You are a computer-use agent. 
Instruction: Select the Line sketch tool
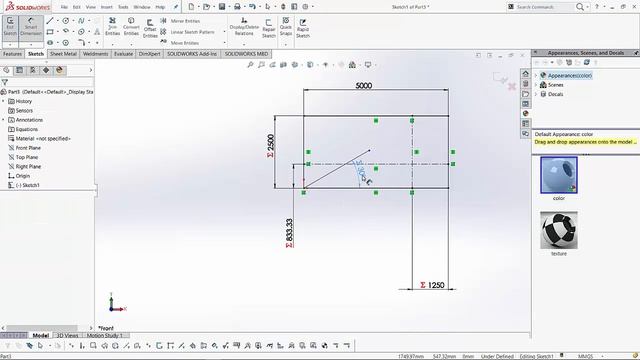coord(50,20)
